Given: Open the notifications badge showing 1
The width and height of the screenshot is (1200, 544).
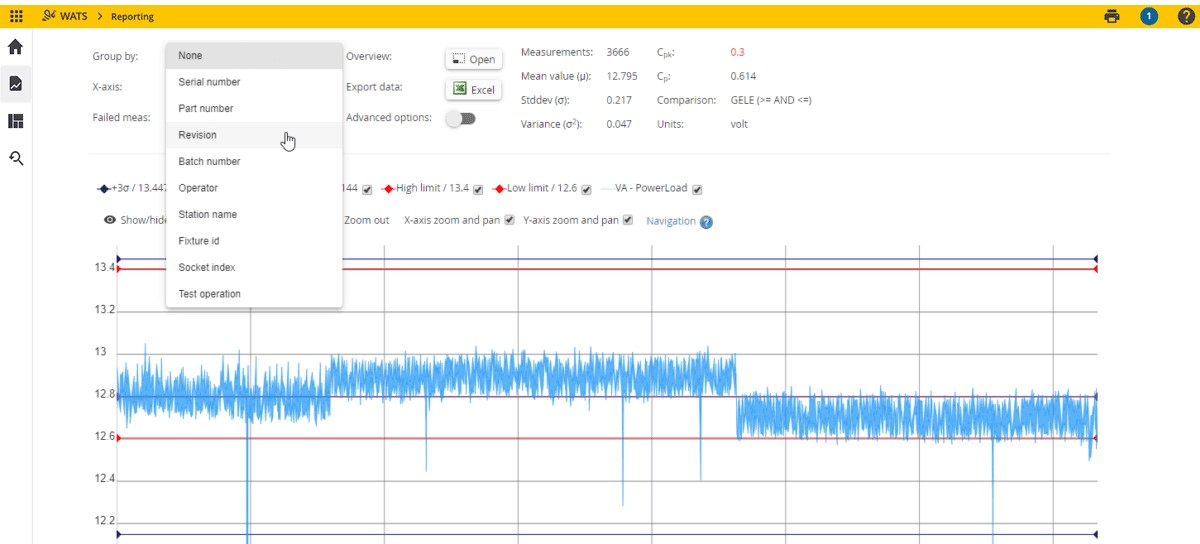Looking at the screenshot, I should 1149,16.
